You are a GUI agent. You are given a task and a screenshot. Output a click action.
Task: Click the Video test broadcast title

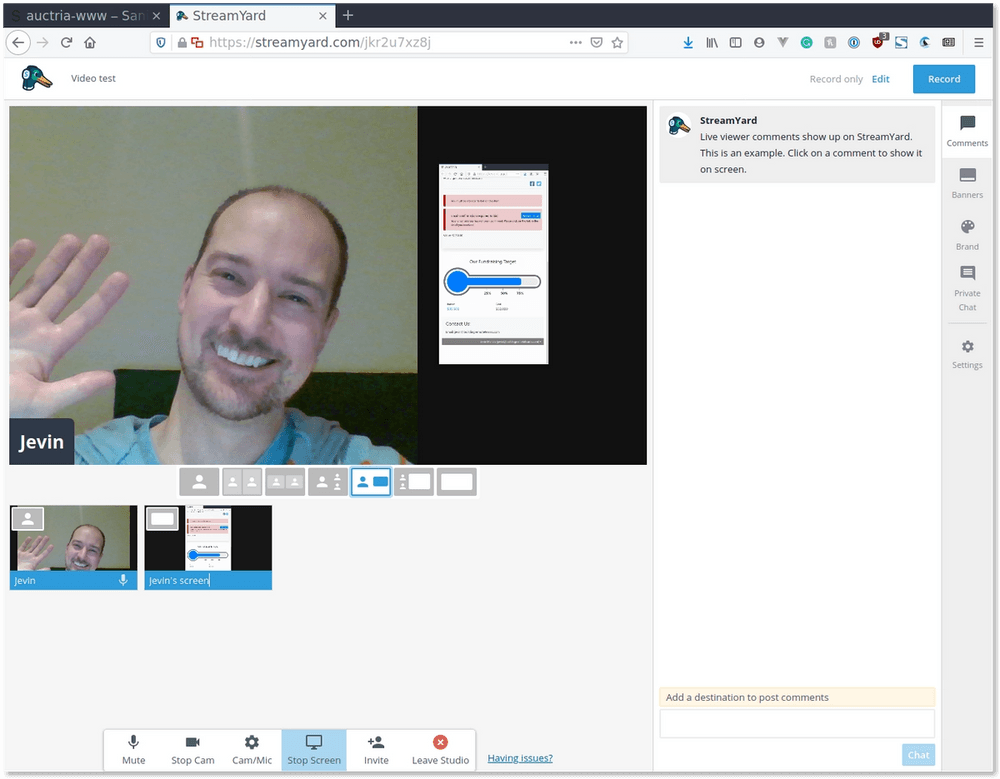coord(93,78)
